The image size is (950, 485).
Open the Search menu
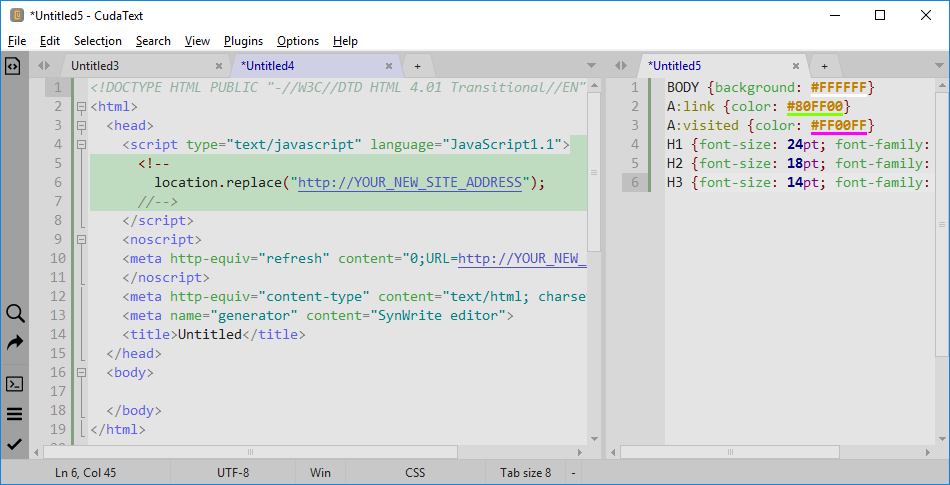point(153,41)
